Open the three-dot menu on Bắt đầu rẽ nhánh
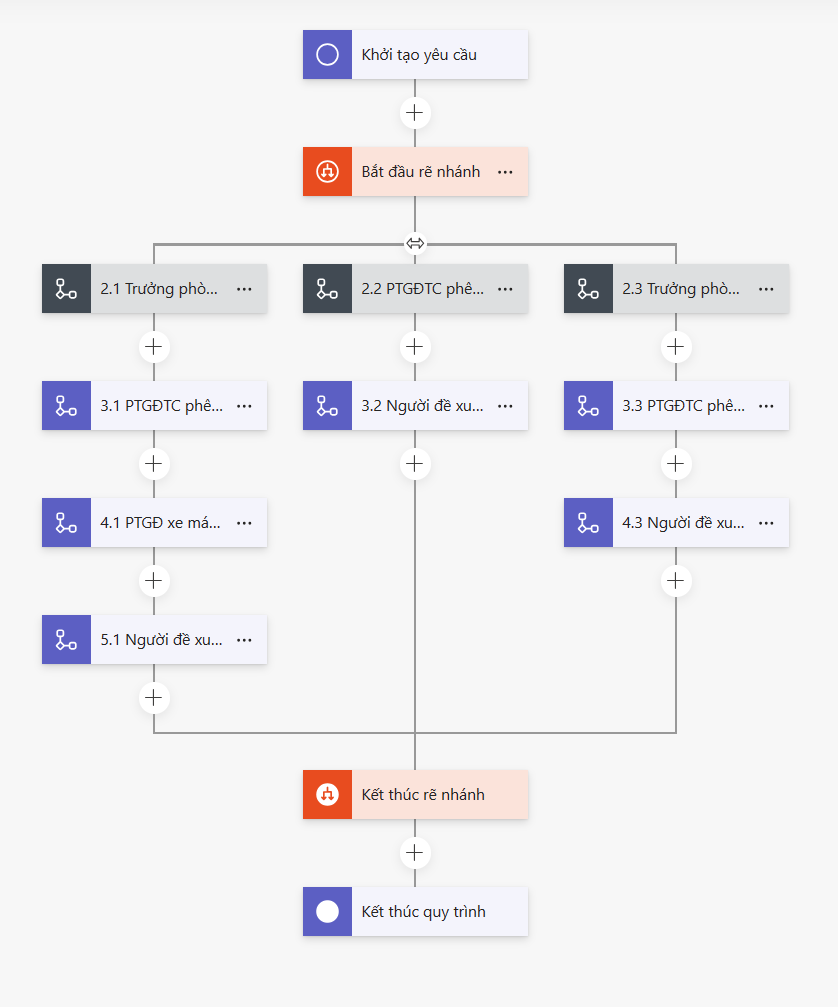This screenshot has width=838, height=1007. pyautogui.click(x=505, y=172)
